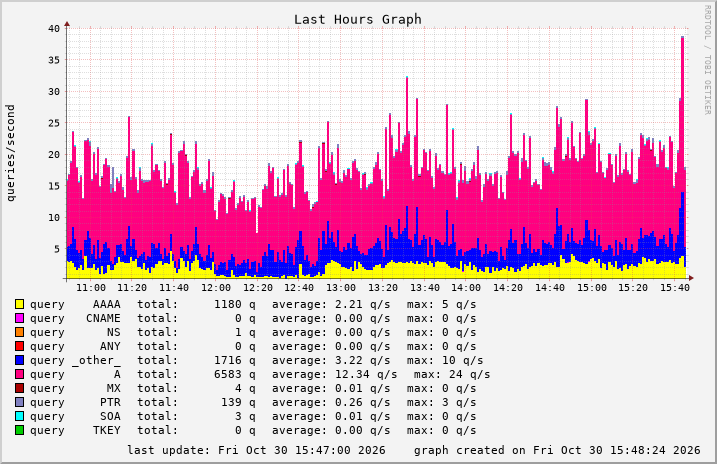717x464 pixels.
Task: Click the 35 value on y-axis
Action: 54,60
